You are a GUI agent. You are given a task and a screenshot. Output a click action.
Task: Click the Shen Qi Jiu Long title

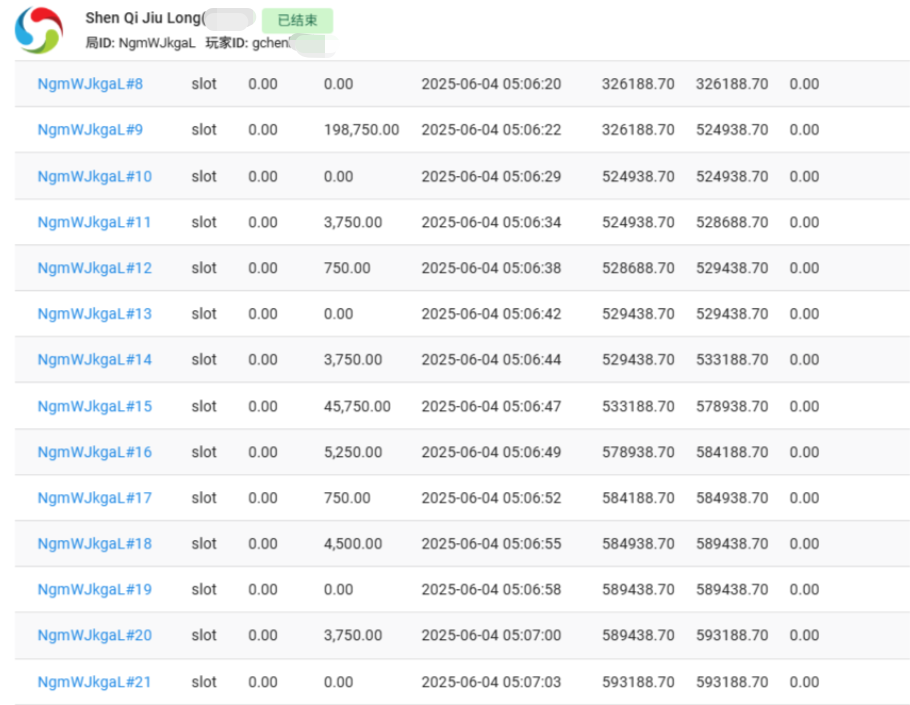(145, 19)
